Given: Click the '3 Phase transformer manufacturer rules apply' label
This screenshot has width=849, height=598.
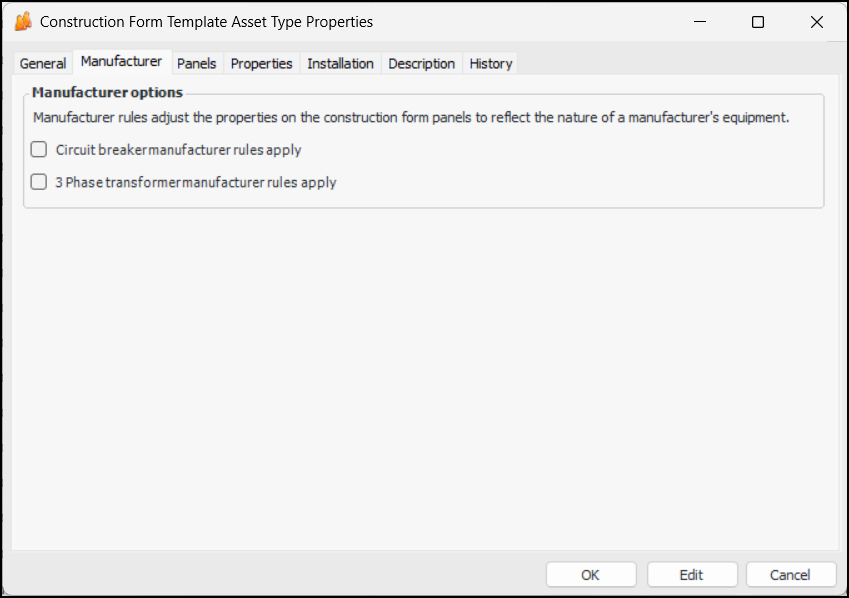Looking at the screenshot, I should click(196, 183).
